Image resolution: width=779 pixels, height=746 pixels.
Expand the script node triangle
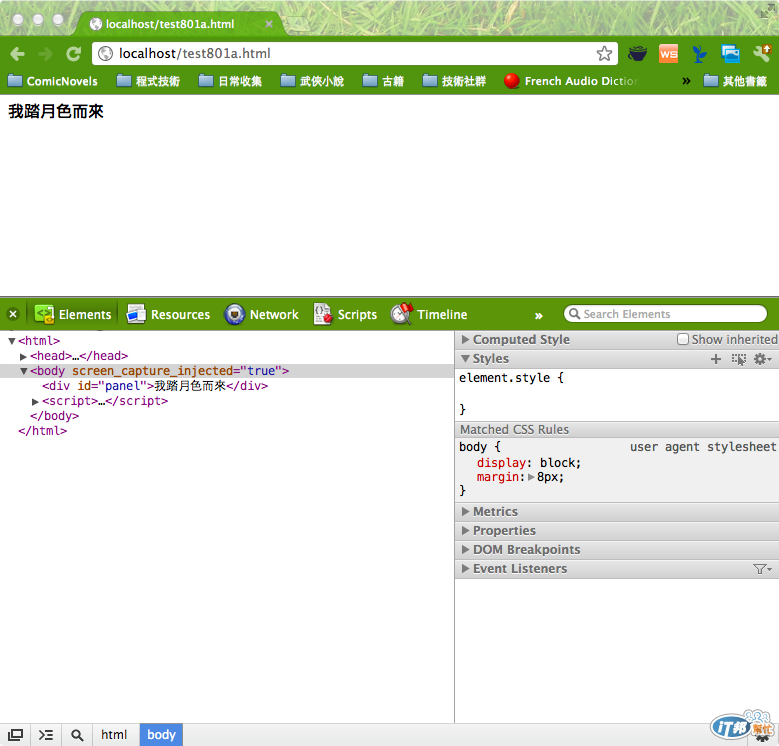click(35, 401)
